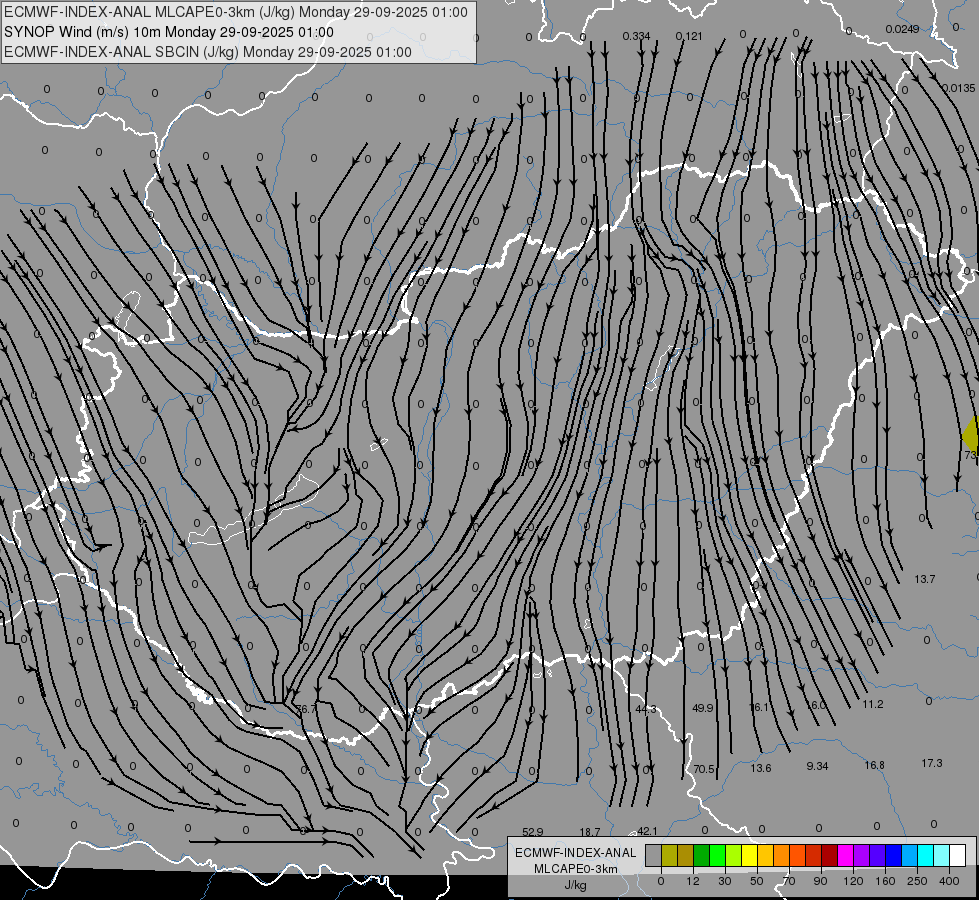
Task: Click the SYNOP Wind 10m title line
Action: tap(169, 32)
